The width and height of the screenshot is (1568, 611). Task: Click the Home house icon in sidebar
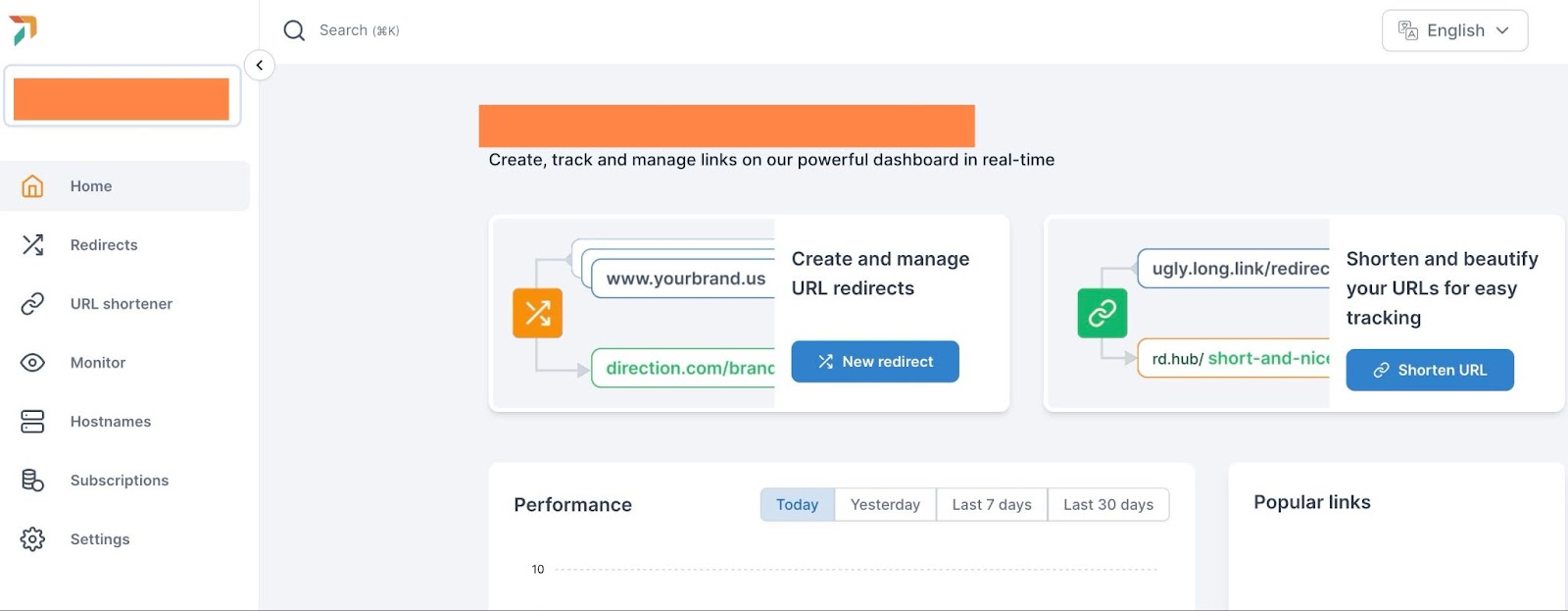tap(32, 186)
